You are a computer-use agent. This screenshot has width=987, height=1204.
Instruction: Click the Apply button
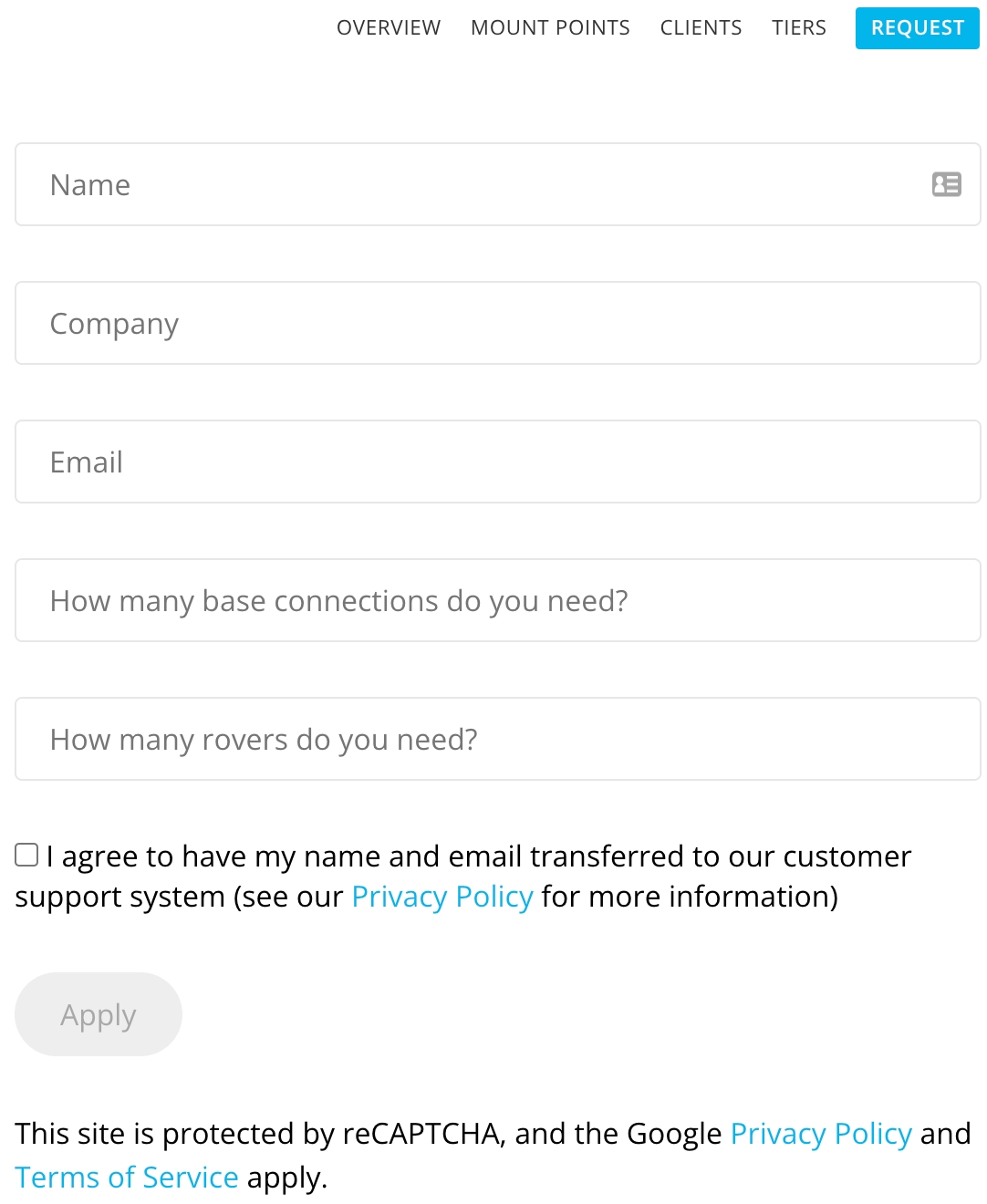click(x=99, y=1014)
